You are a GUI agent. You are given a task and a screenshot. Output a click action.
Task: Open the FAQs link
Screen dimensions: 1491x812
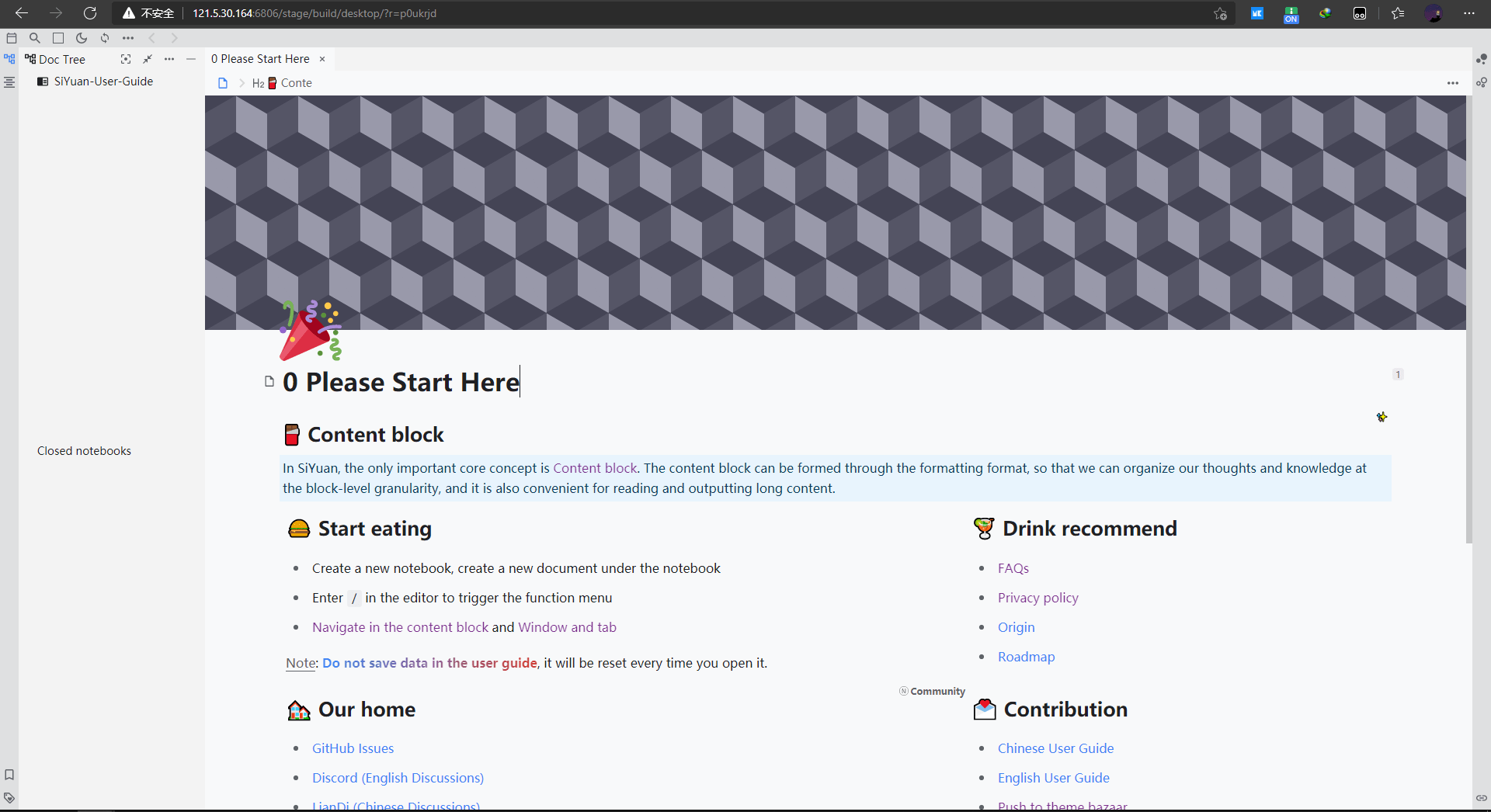[1013, 568]
